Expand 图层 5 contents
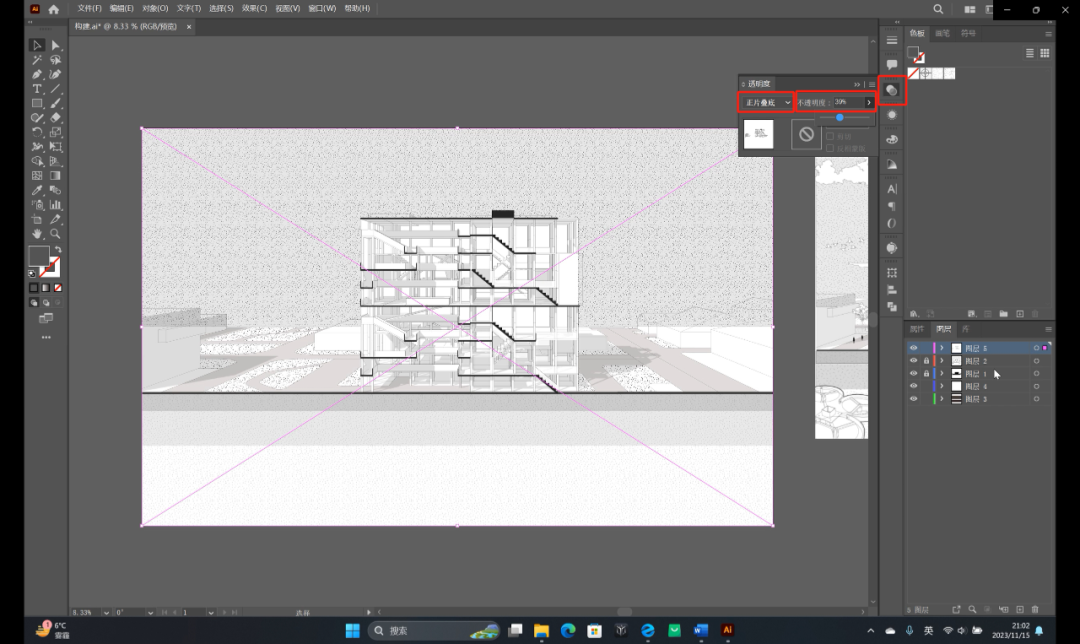Screen dimensions: 1080x644 click(942, 348)
